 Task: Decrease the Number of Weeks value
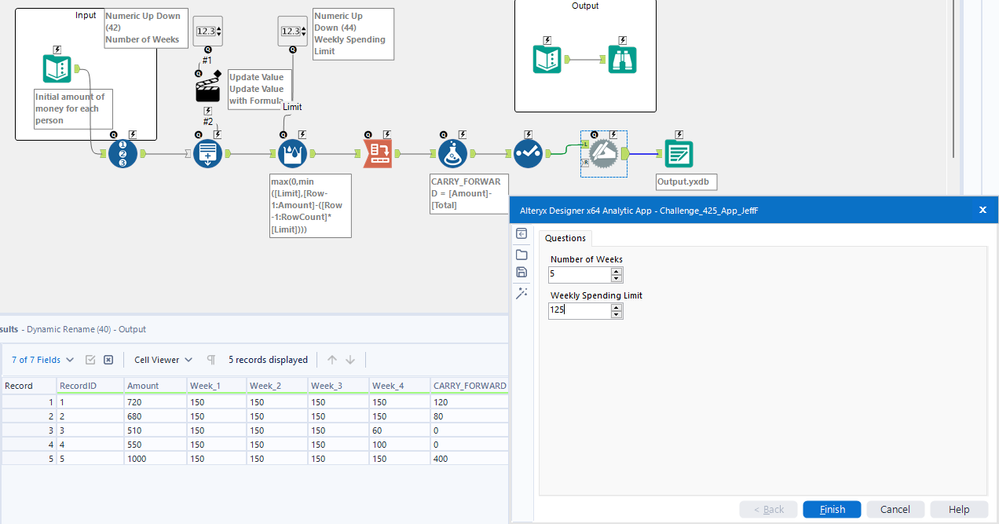pyautogui.click(x=616, y=278)
